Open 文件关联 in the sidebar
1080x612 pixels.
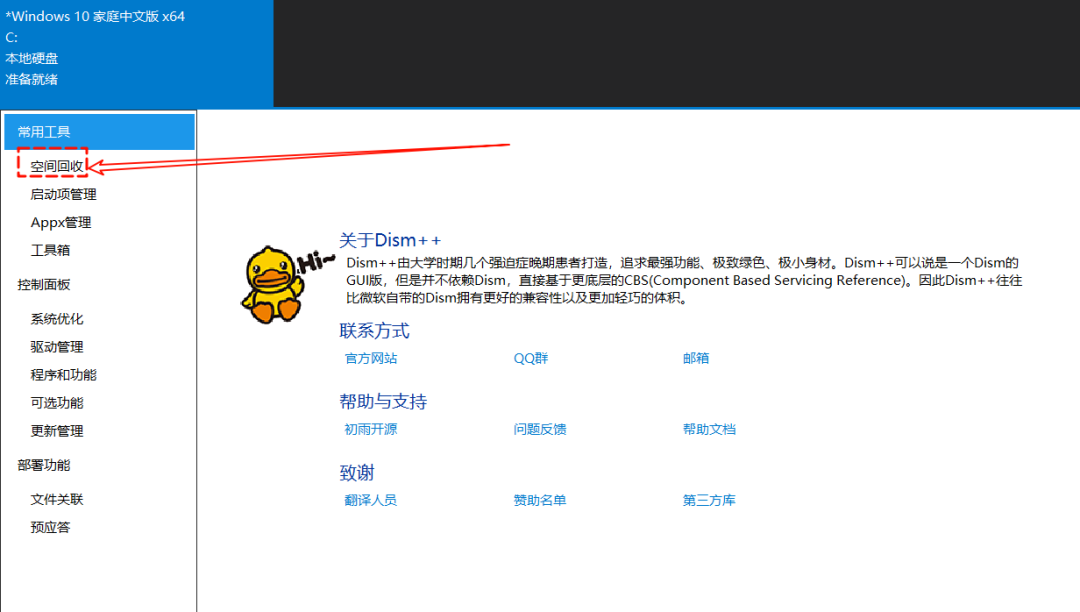pyautogui.click(x=56, y=499)
